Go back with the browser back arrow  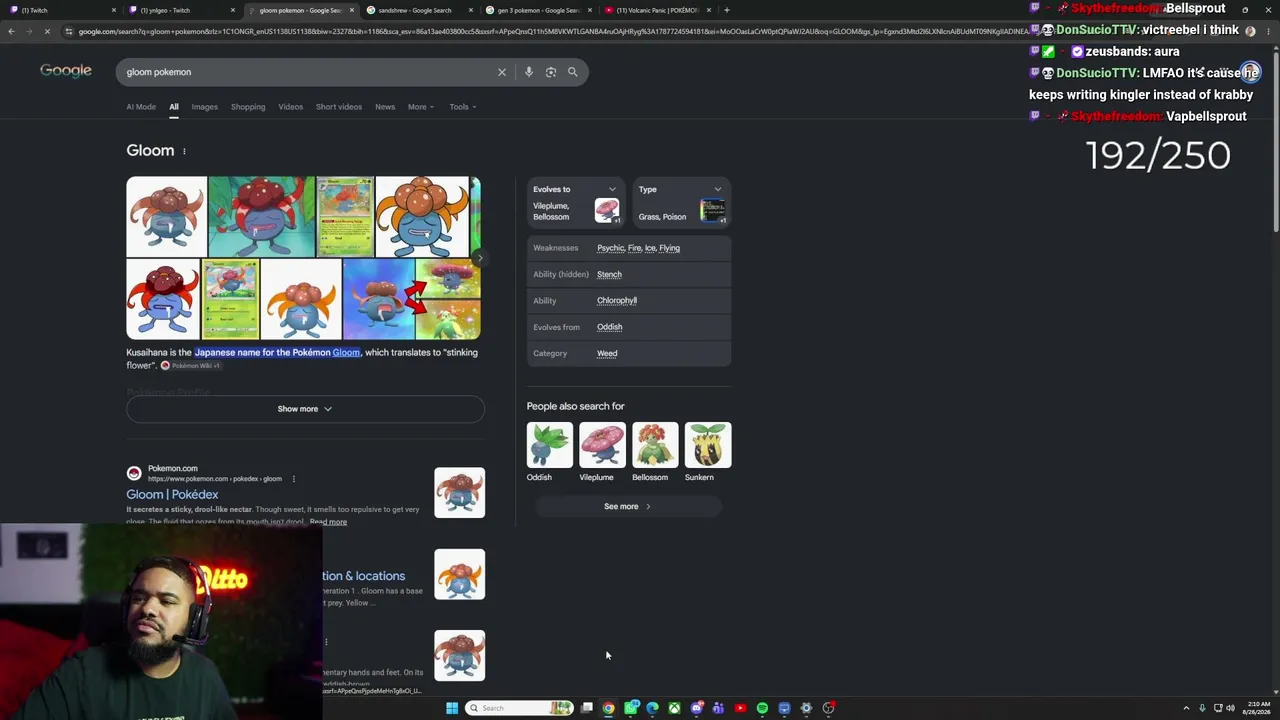coord(11,32)
